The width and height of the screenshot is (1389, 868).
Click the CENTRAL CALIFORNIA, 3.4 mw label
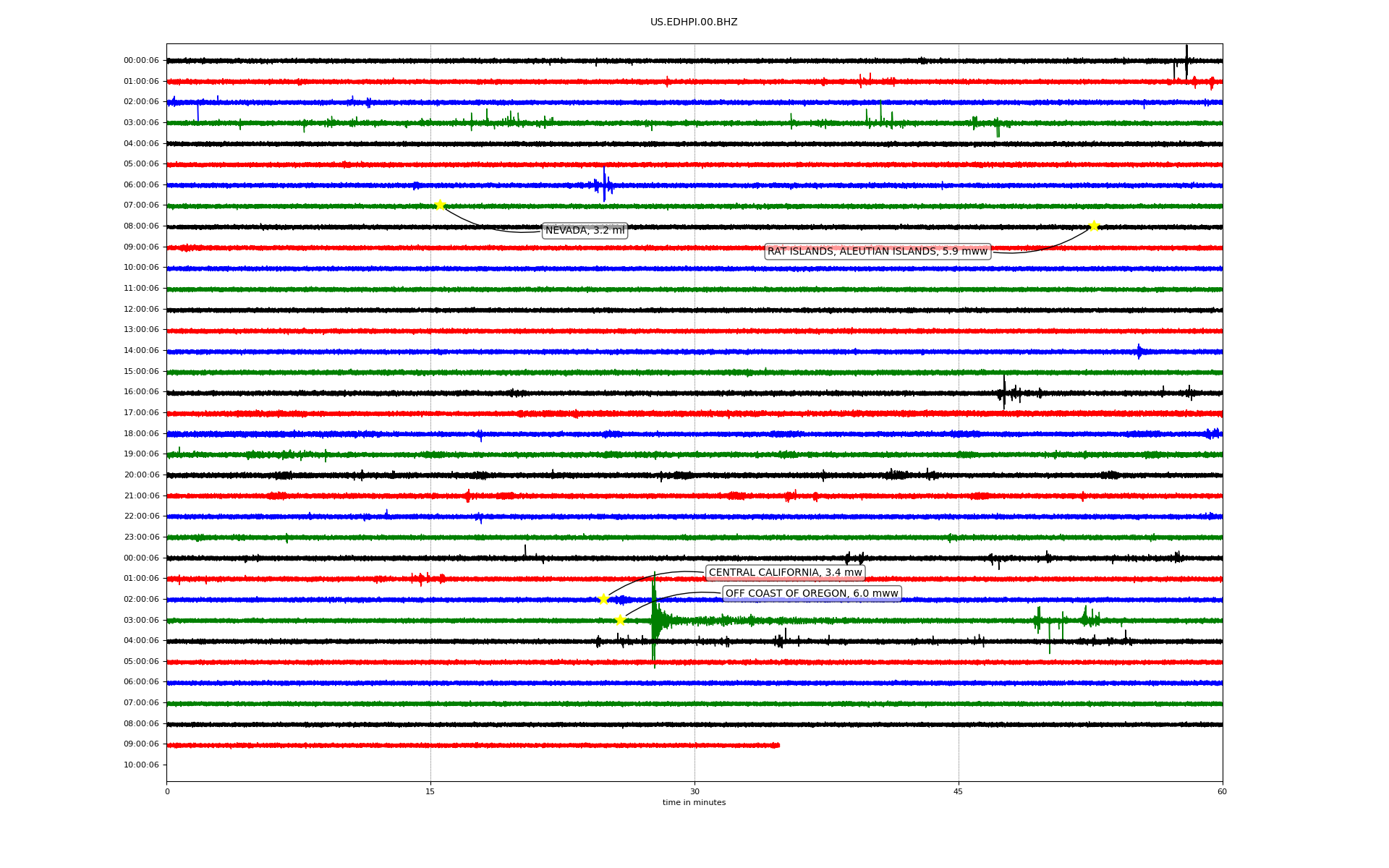[785, 573]
